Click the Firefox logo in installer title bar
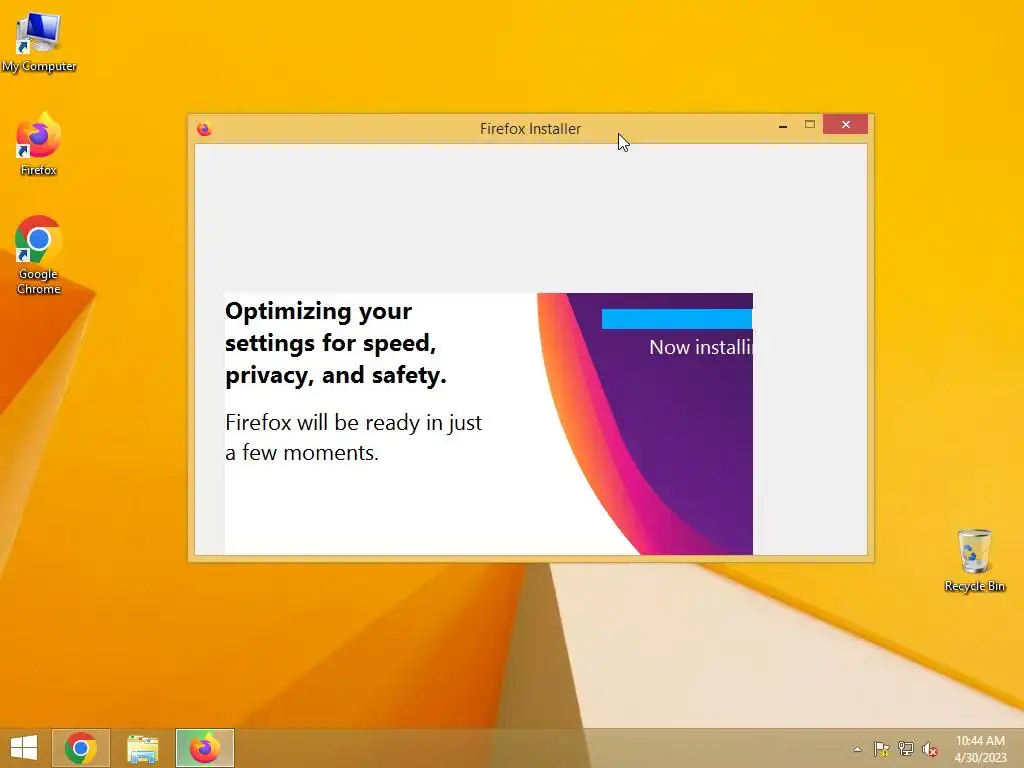The height and width of the screenshot is (768, 1024). pyautogui.click(x=204, y=129)
